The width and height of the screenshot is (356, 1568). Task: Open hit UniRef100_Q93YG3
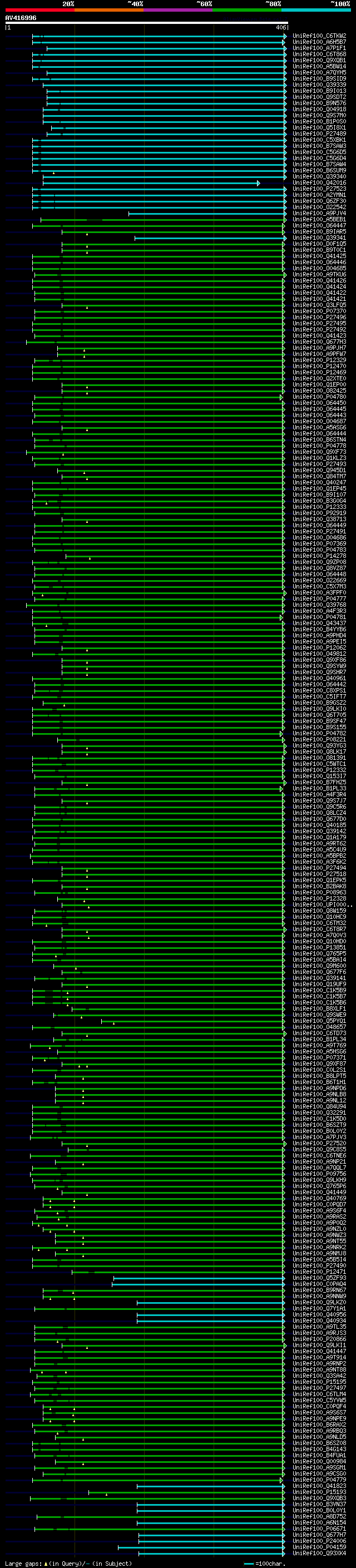pos(319,746)
